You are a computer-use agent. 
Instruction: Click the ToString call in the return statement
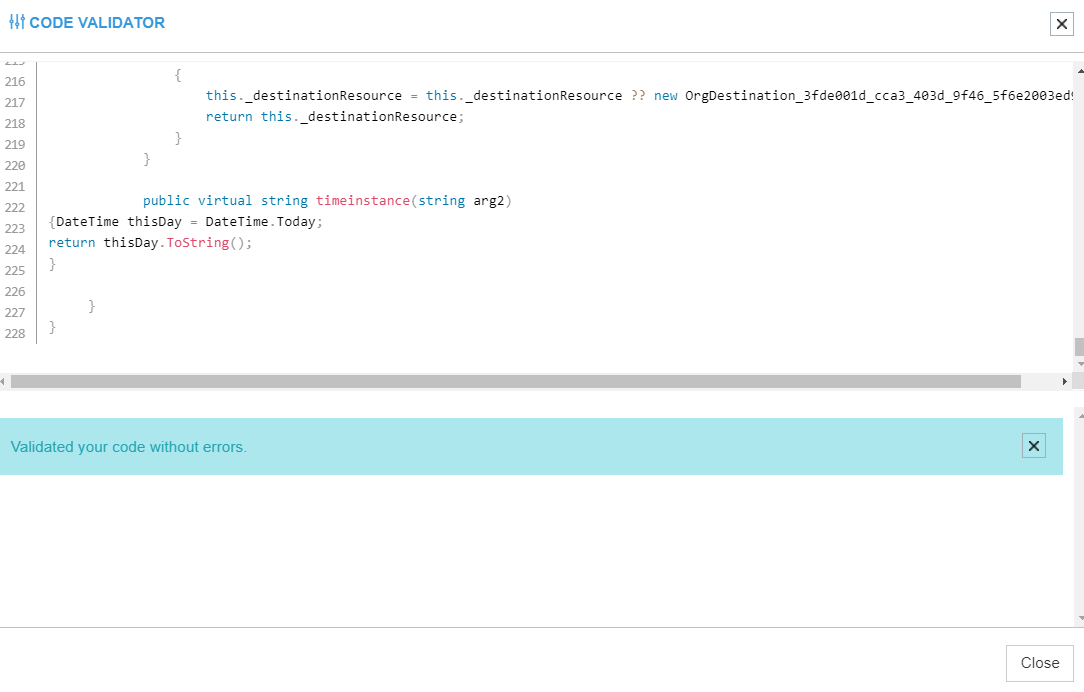pyautogui.click(x=197, y=243)
